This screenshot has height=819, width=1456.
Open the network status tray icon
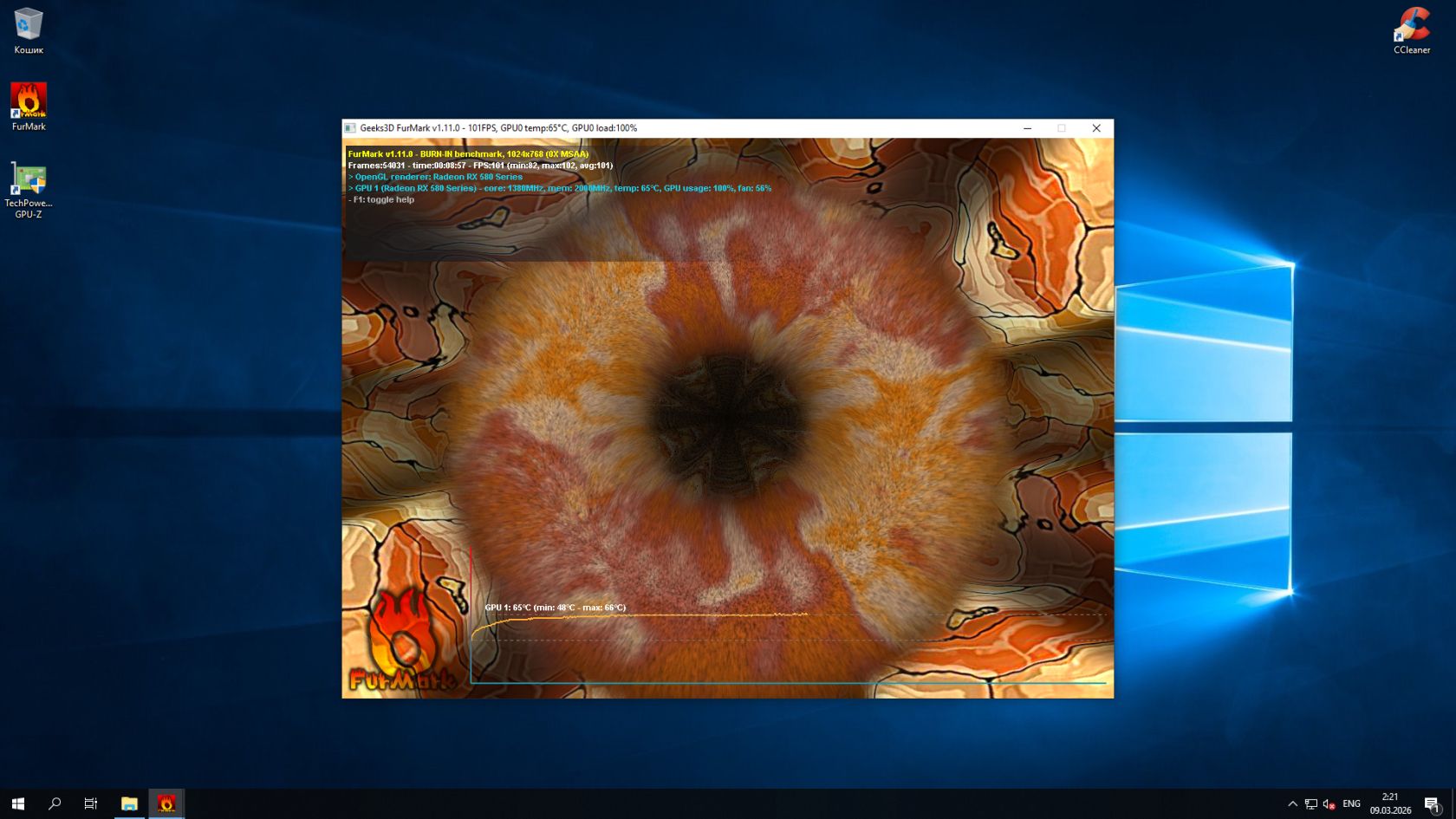point(1310,803)
